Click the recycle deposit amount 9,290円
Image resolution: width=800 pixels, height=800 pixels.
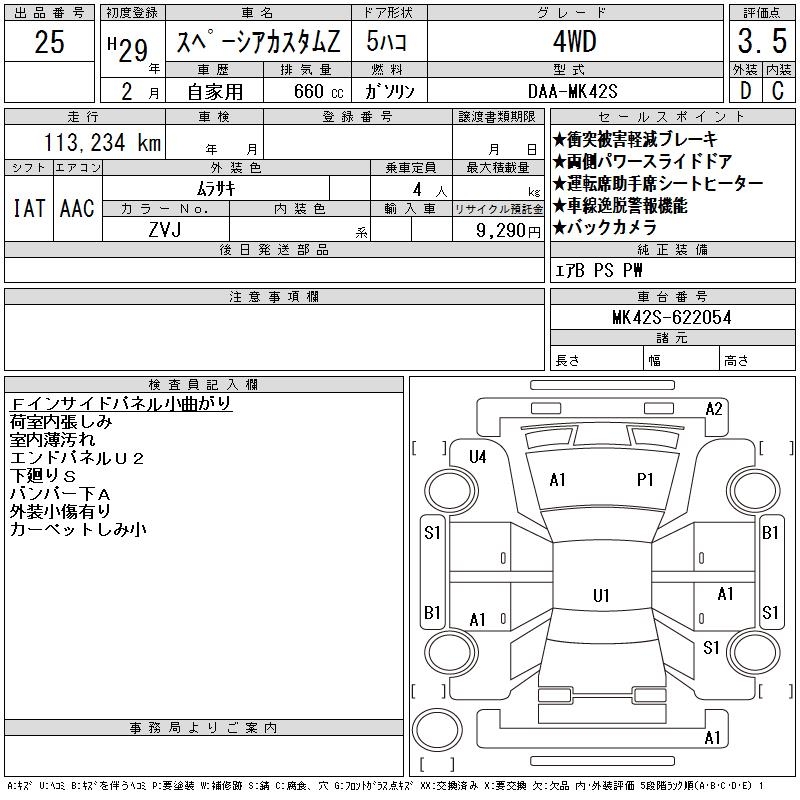coord(512,230)
